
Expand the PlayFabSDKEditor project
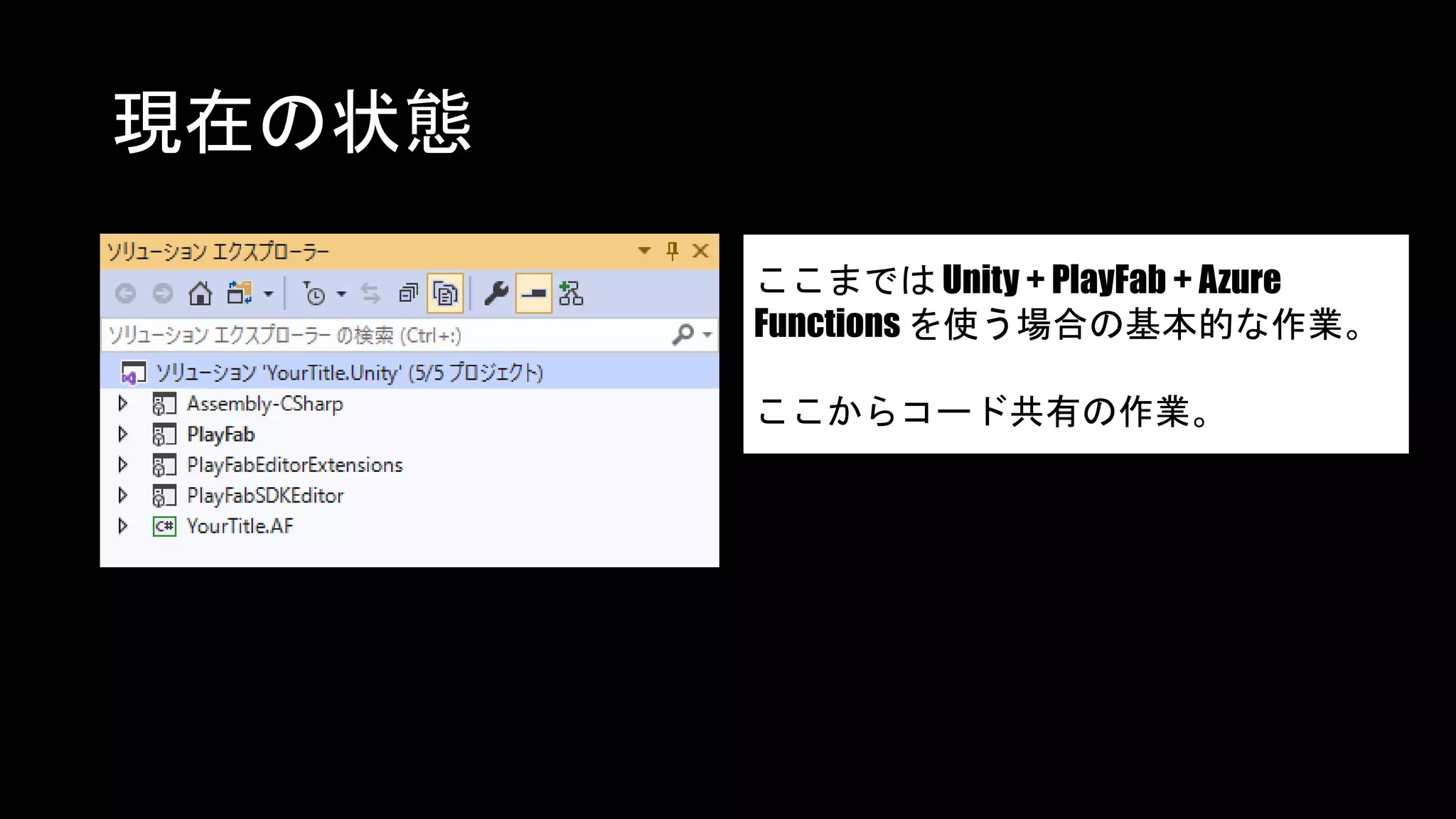(123, 496)
